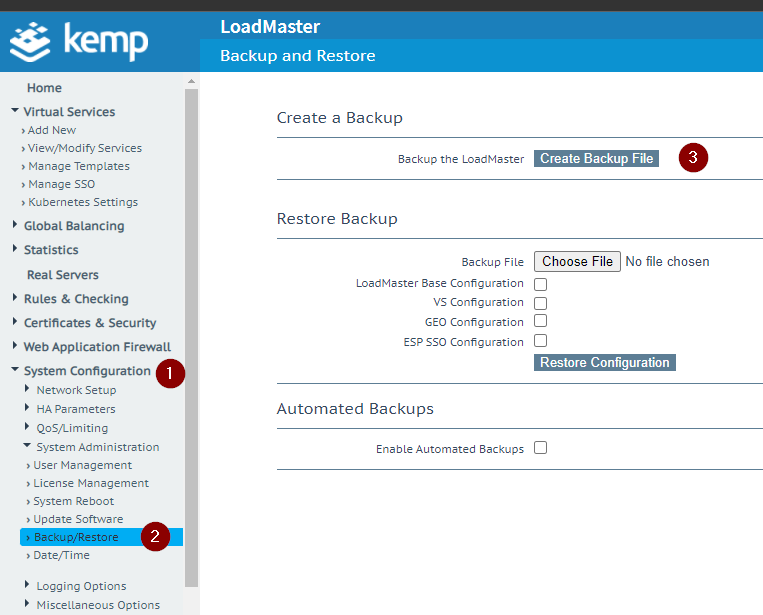This screenshot has width=763, height=615.
Task: Click System Configuration menu label
Action: 87,371
